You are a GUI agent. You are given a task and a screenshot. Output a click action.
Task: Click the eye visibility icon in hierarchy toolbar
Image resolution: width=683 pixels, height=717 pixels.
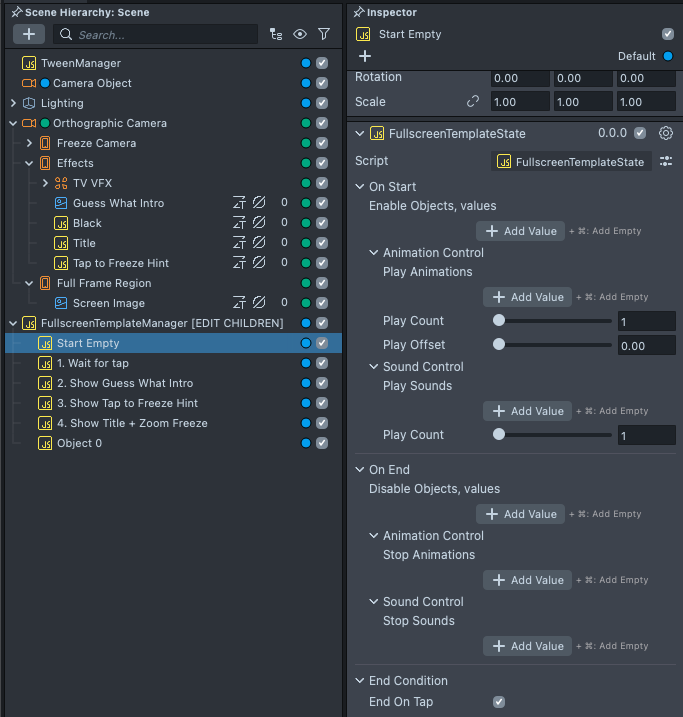[x=300, y=34]
